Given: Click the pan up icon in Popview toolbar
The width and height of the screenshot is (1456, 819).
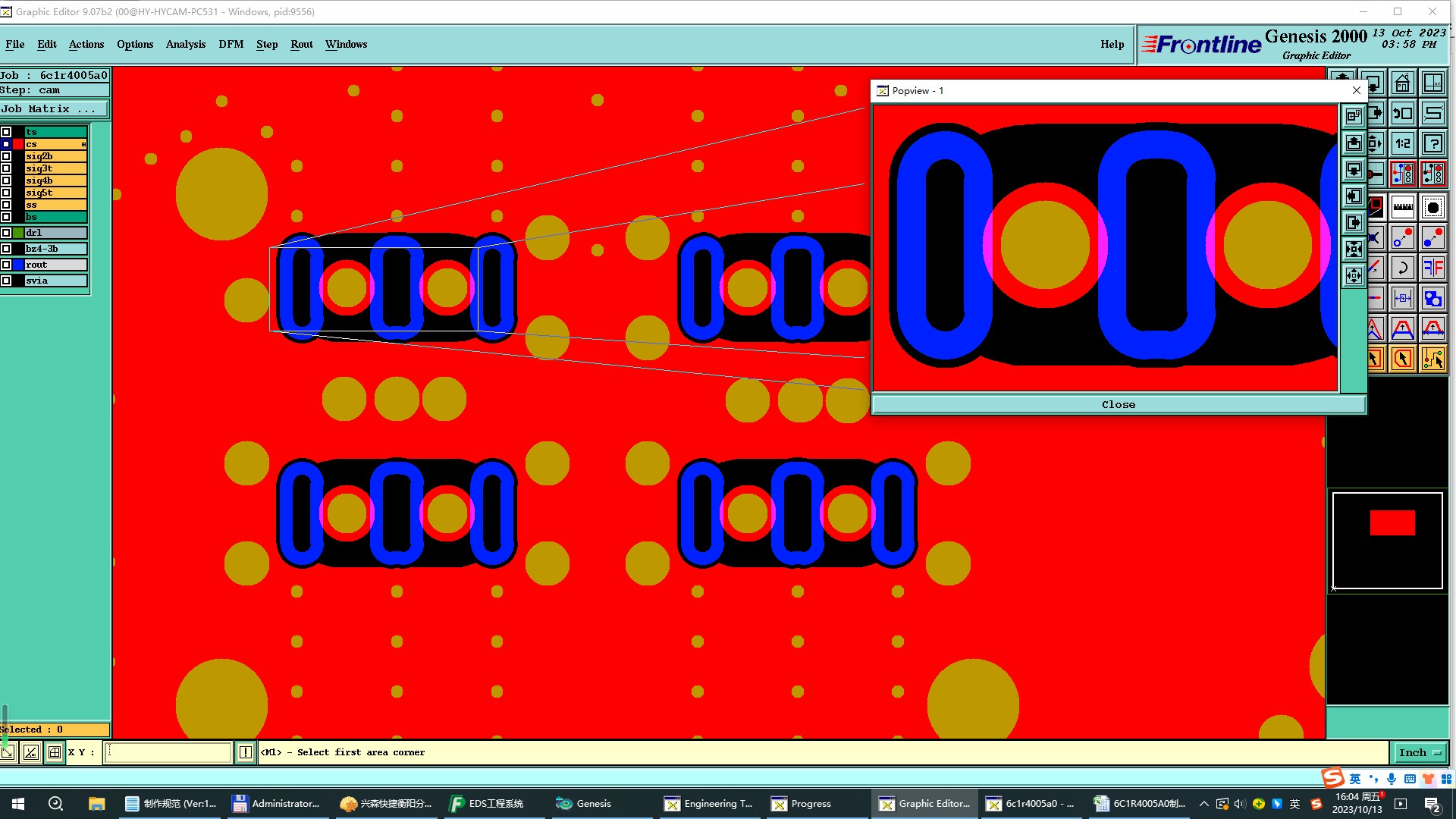Looking at the screenshot, I should pyautogui.click(x=1354, y=143).
